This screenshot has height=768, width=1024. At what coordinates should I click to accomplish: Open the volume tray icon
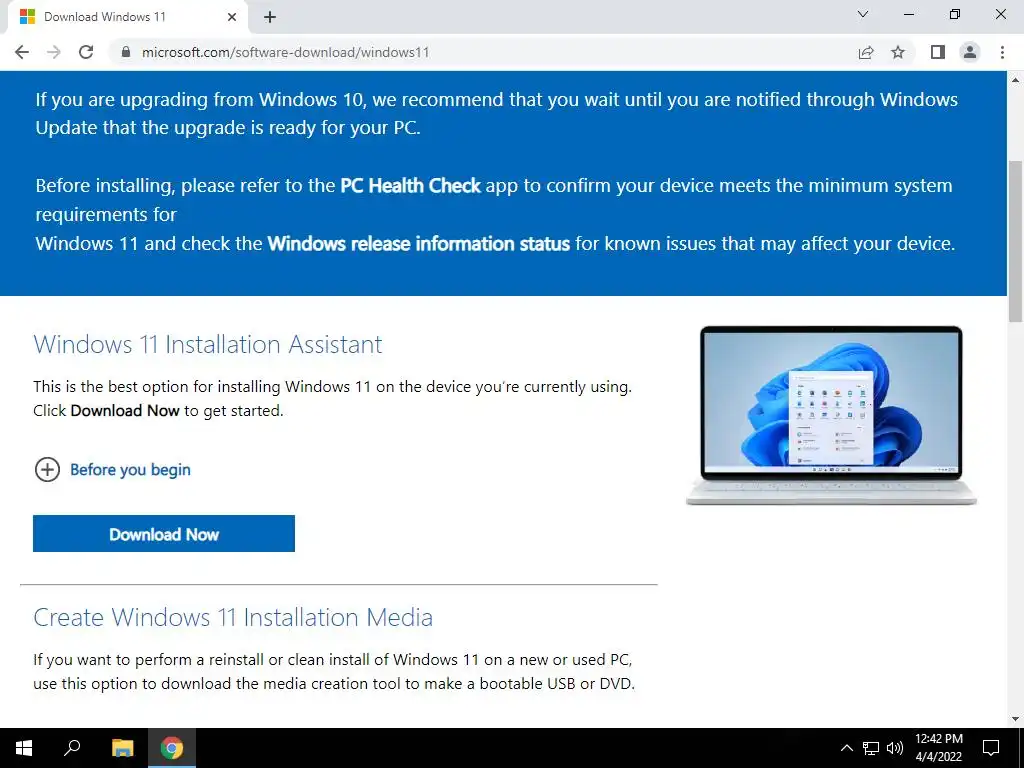click(895, 748)
